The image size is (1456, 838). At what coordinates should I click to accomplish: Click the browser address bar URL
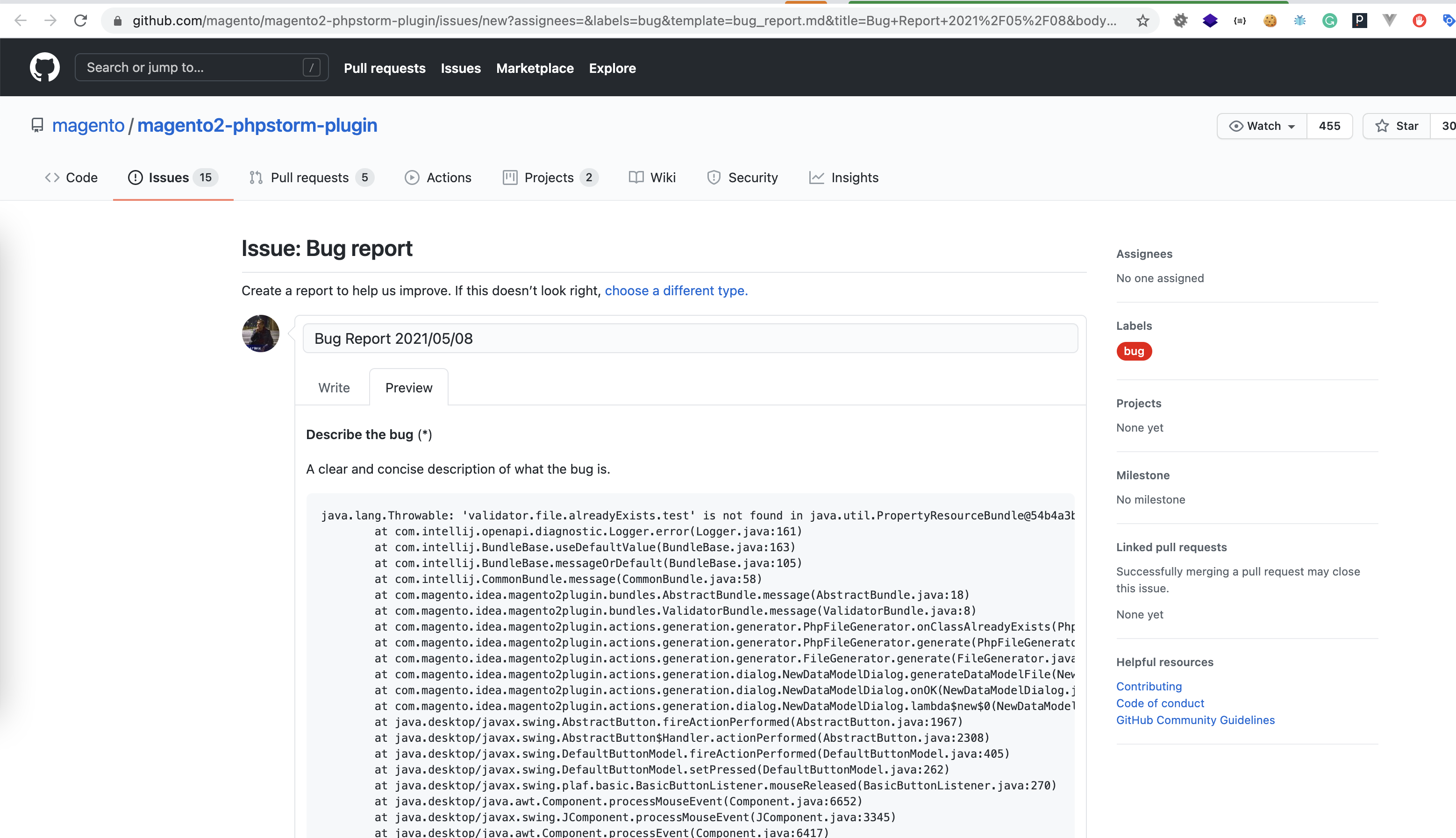click(x=624, y=21)
